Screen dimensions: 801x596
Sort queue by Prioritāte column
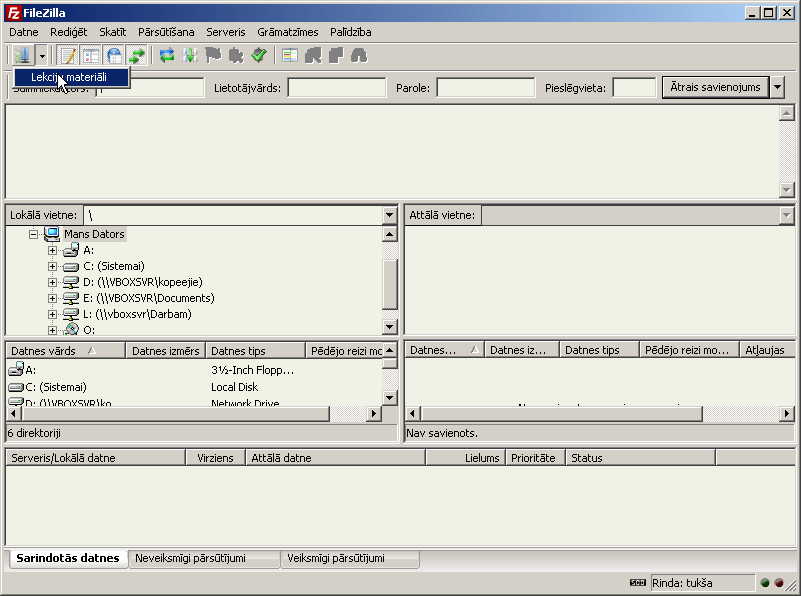[535, 458]
